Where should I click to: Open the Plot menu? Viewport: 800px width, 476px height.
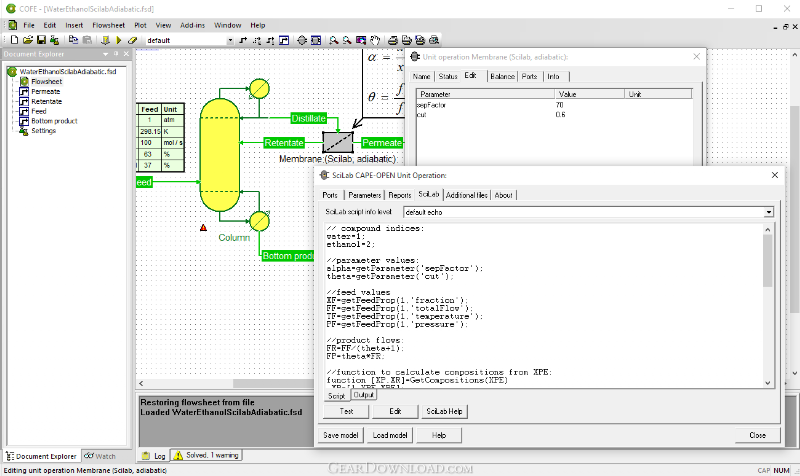[140, 25]
